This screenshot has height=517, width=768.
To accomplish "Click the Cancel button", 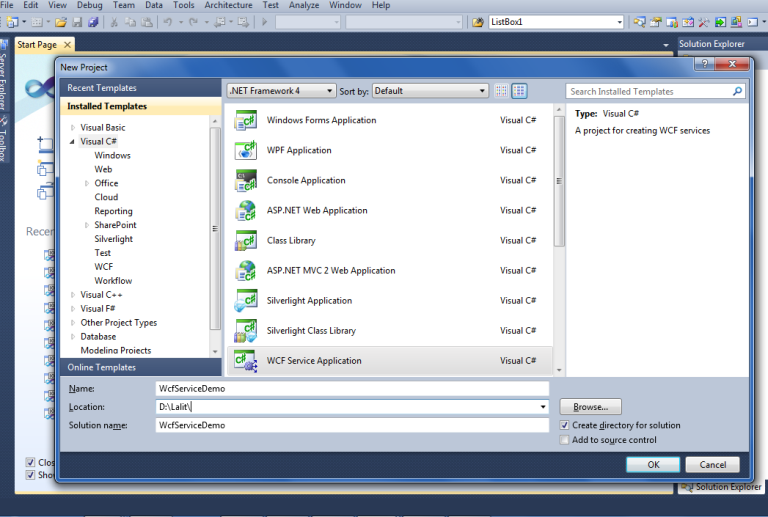I will (712, 465).
